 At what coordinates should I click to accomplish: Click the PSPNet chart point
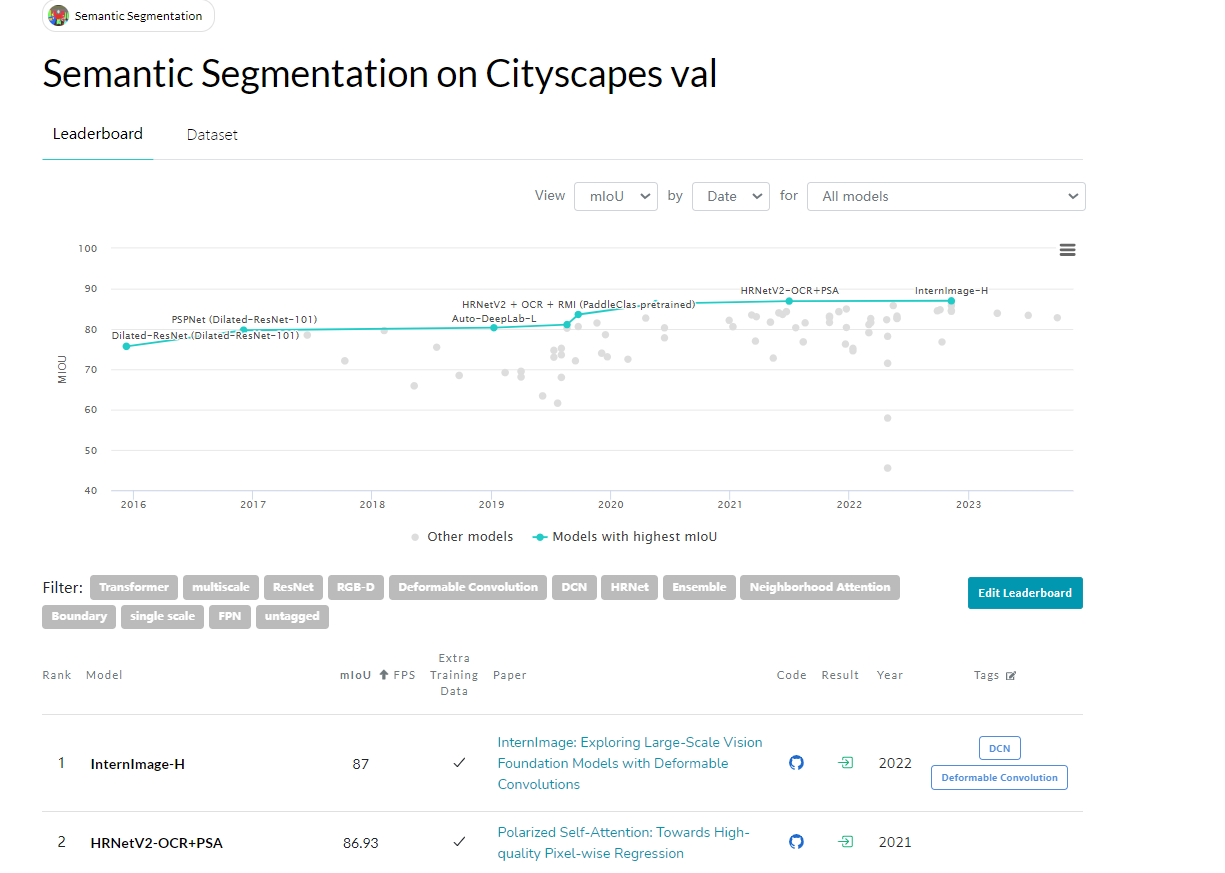243,329
